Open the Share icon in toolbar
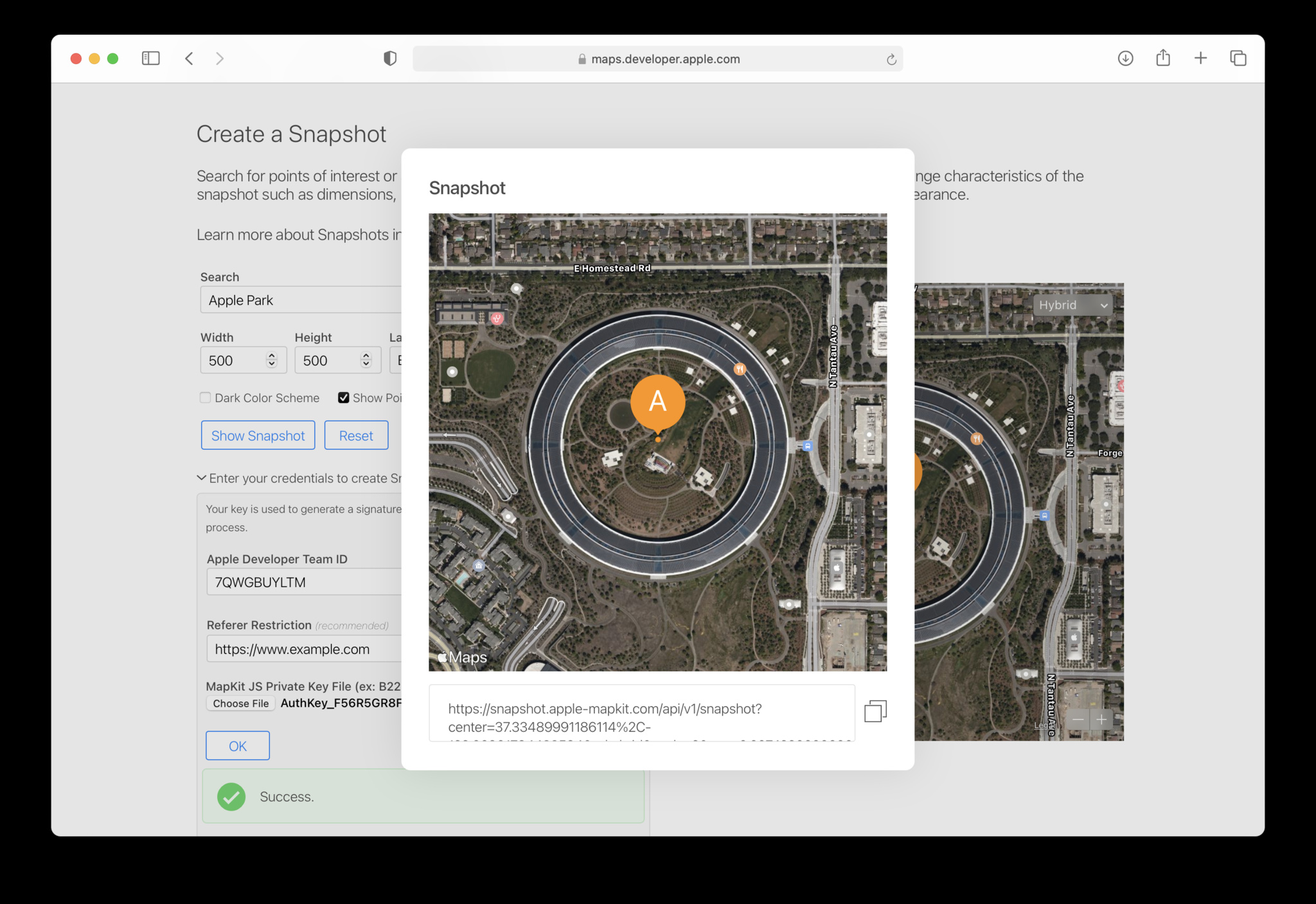The image size is (1316, 904). click(1163, 58)
